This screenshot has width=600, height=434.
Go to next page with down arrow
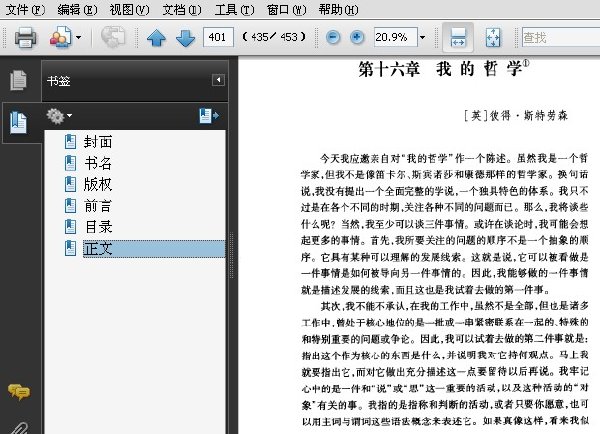click(186, 38)
